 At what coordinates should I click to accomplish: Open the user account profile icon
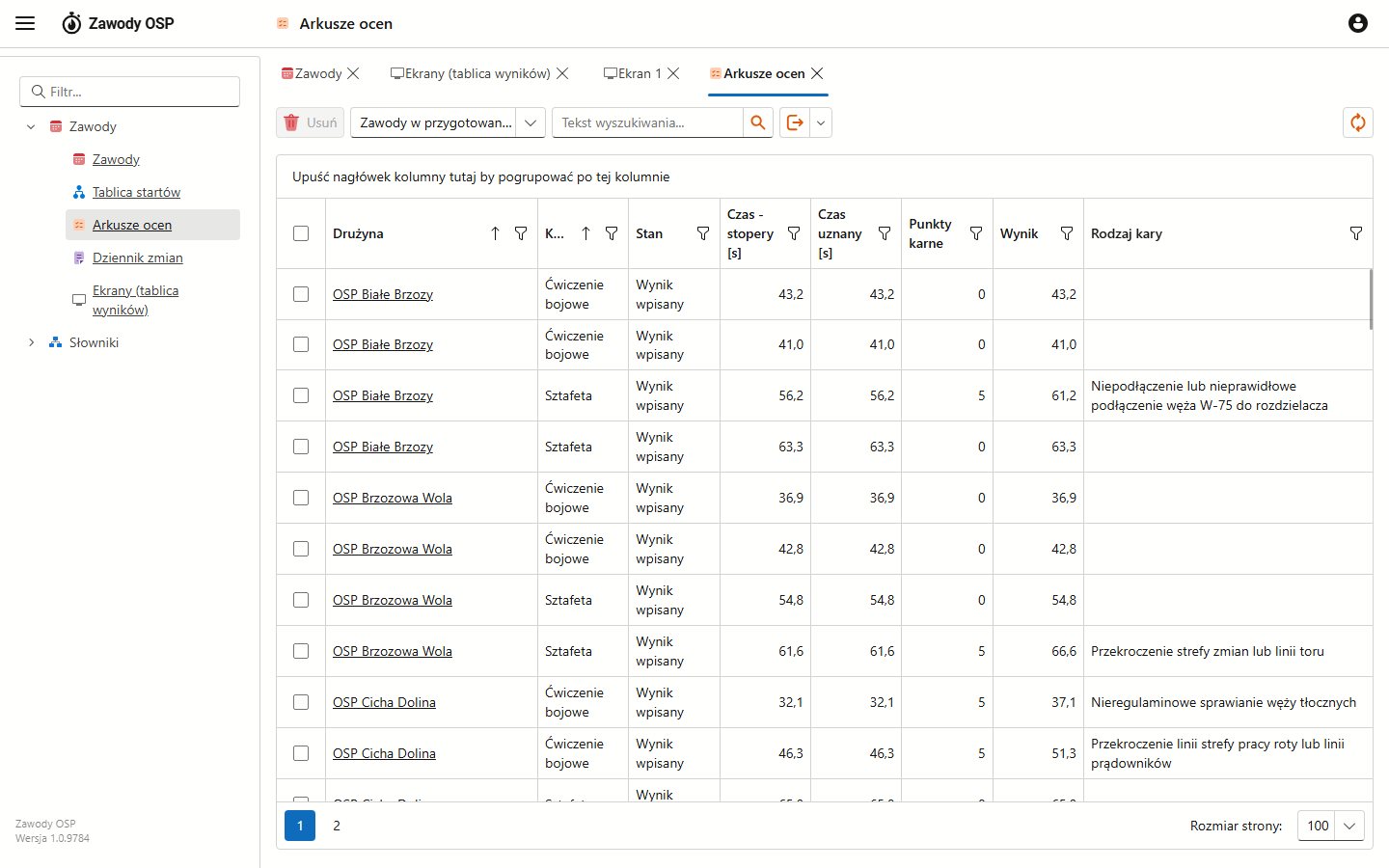(x=1357, y=23)
